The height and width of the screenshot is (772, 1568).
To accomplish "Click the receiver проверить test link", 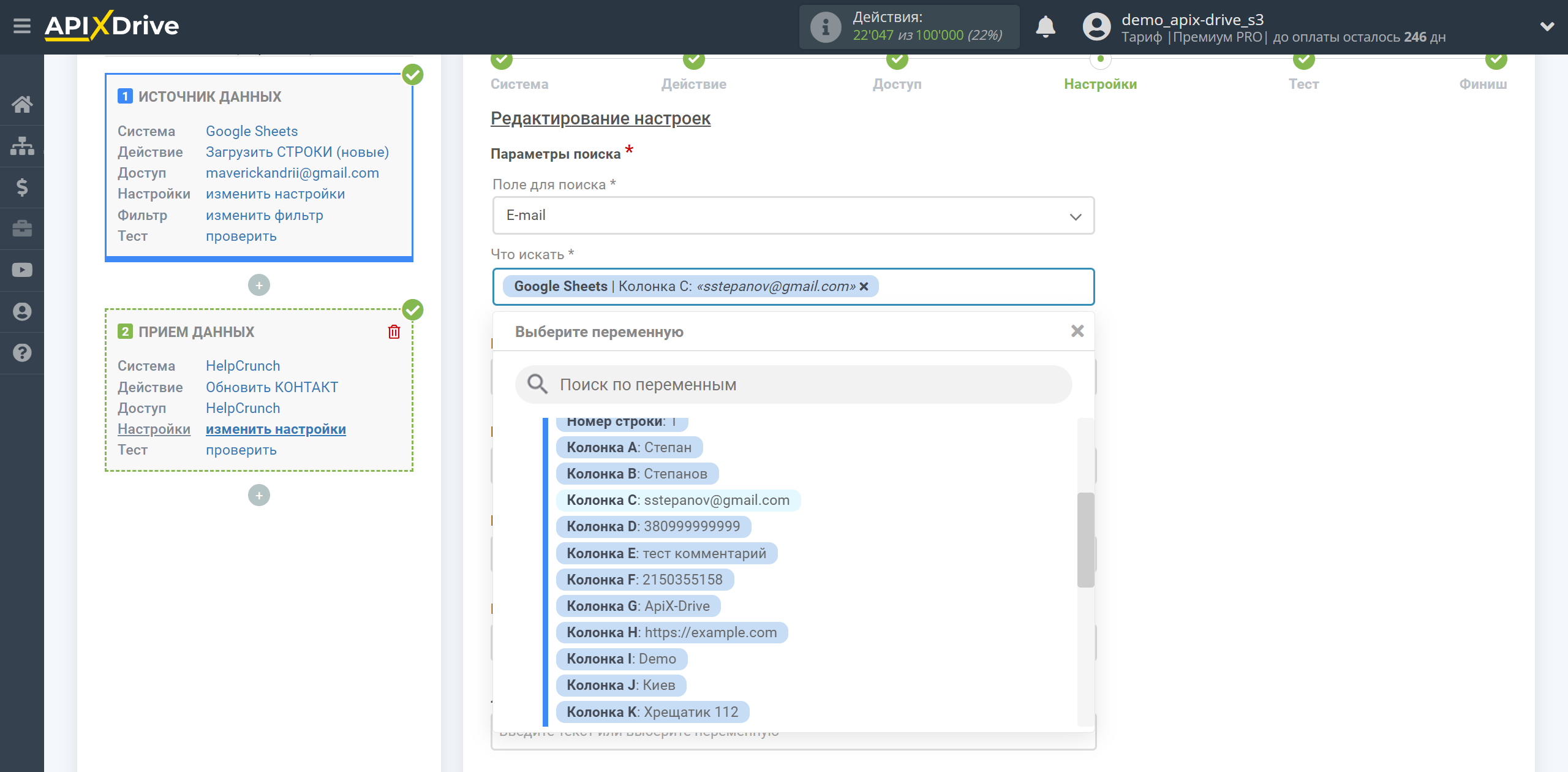I will click(x=241, y=450).
